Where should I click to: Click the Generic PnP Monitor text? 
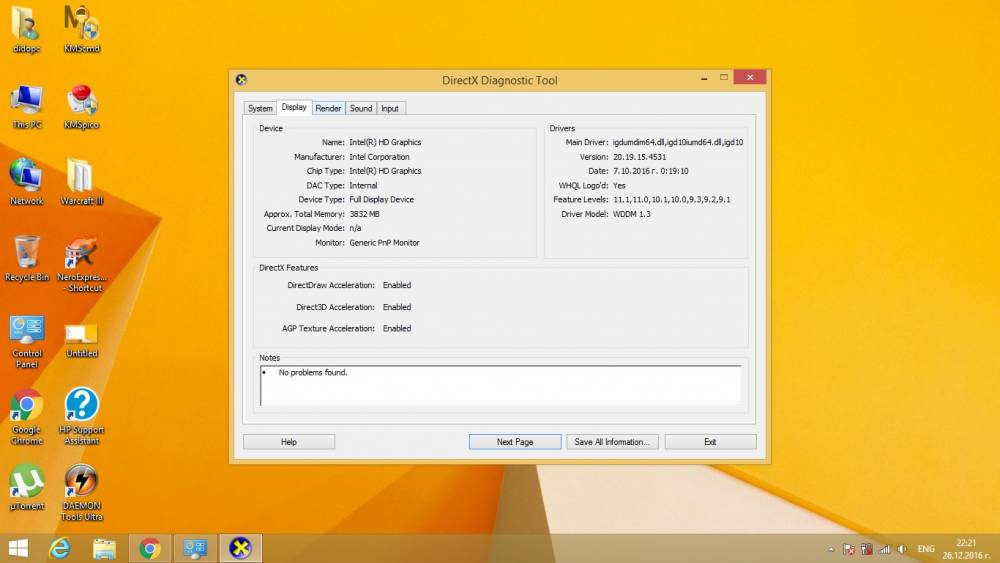[385, 243]
